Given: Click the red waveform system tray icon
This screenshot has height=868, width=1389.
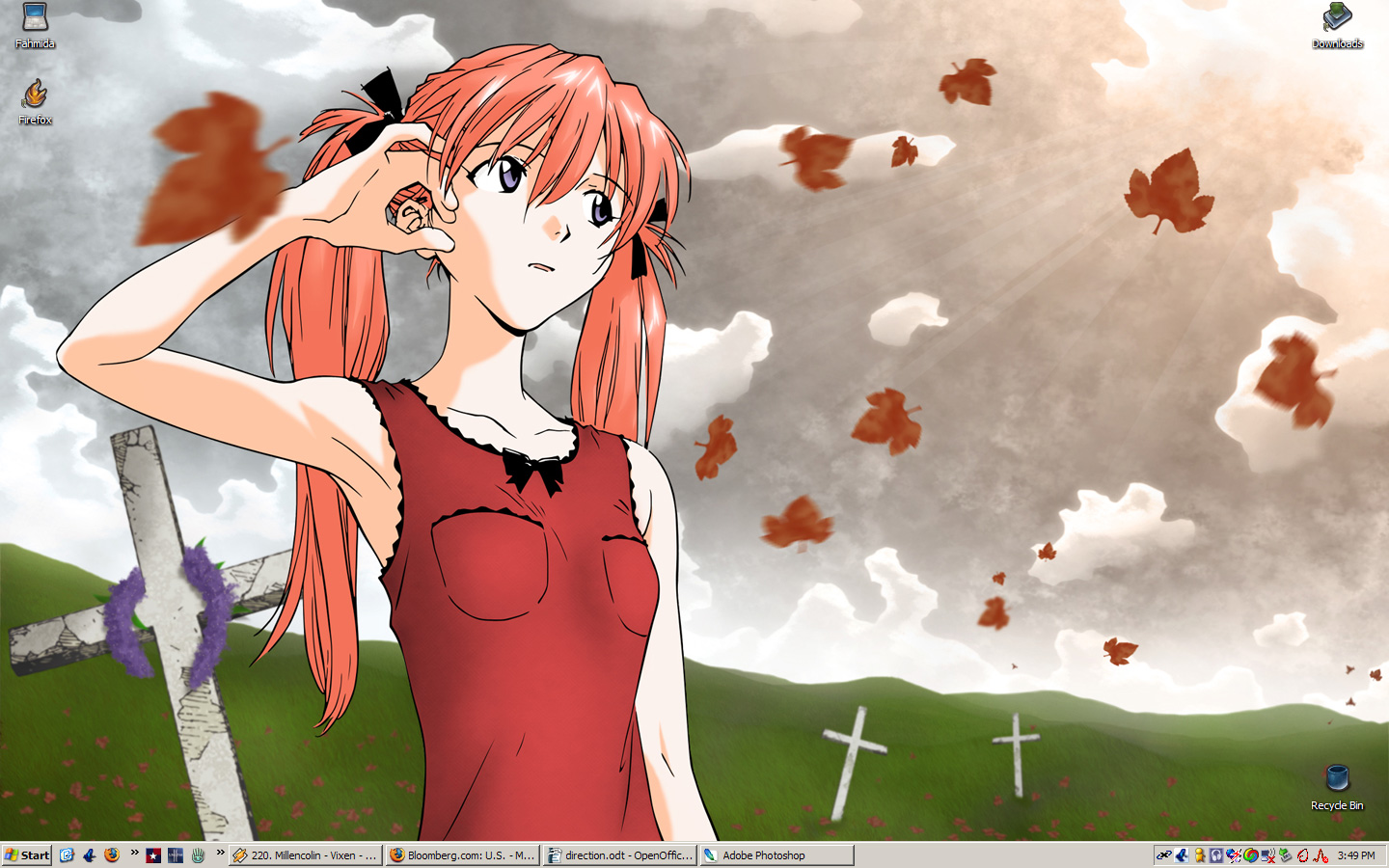Looking at the screenshot, I should [x=1321, y=855].
